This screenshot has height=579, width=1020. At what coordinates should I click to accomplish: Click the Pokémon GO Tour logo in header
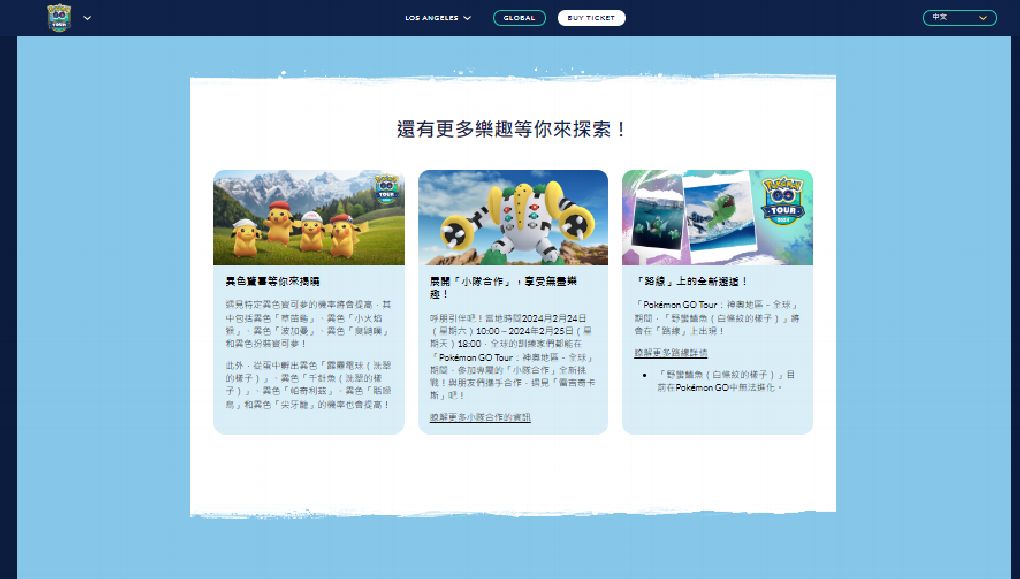pos(59,18)
